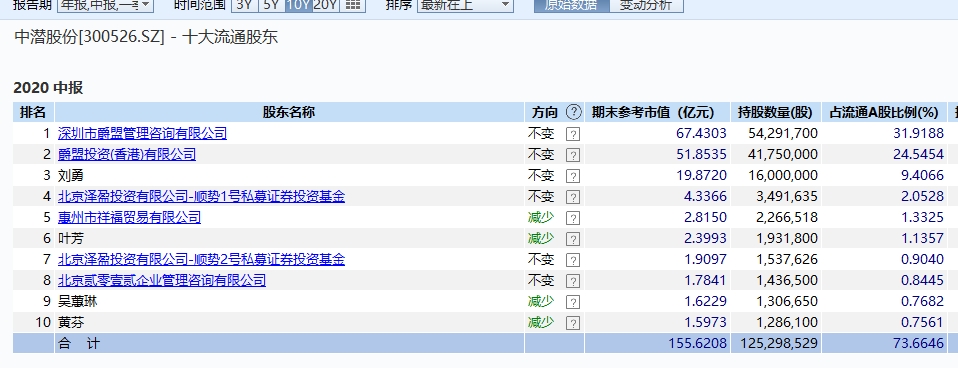Switch to 变动分析 tab
This screenshot has height=368, width=958.
coord(646,6)
